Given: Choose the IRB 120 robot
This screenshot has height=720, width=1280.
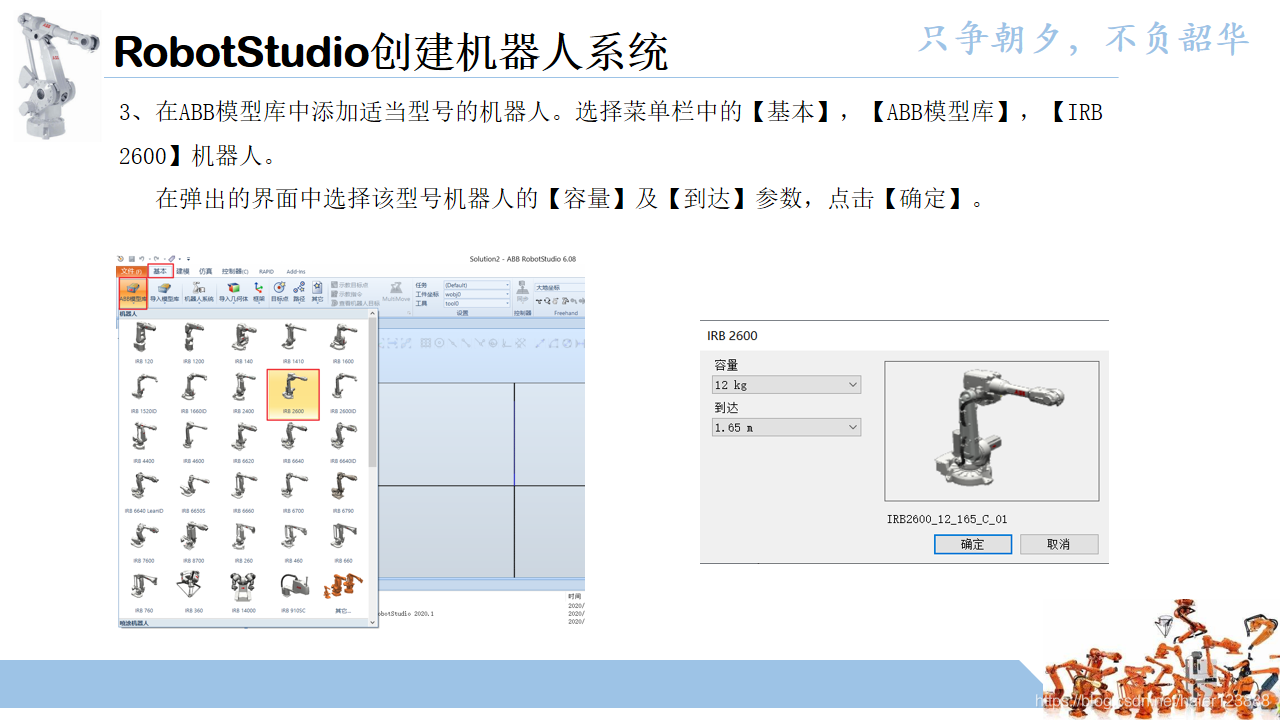Looking at the screenshot, I should point(143,343).
